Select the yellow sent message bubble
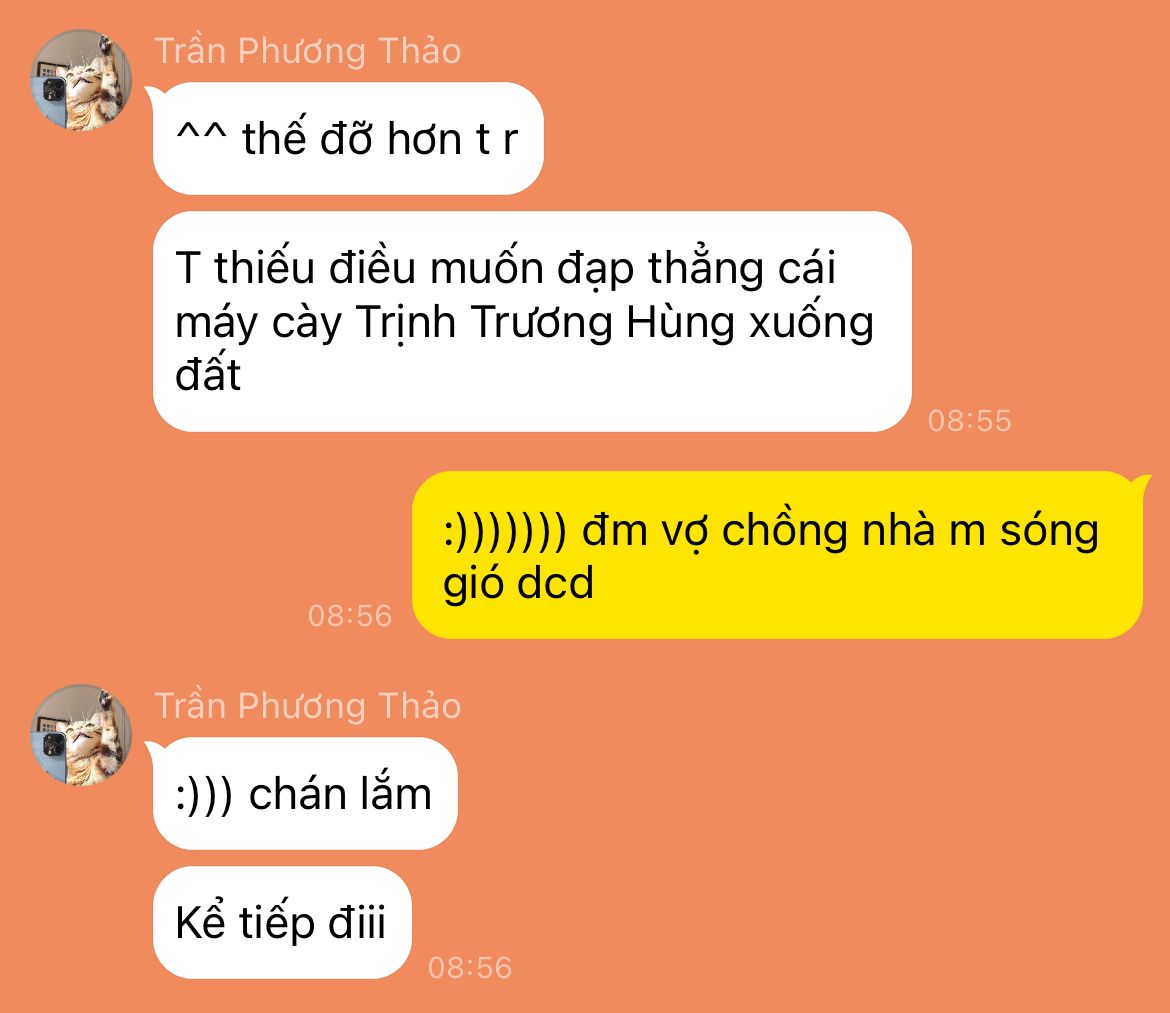Viewport: 1170px width, 1013px height. pyautogui.click(x=778, y=555)
